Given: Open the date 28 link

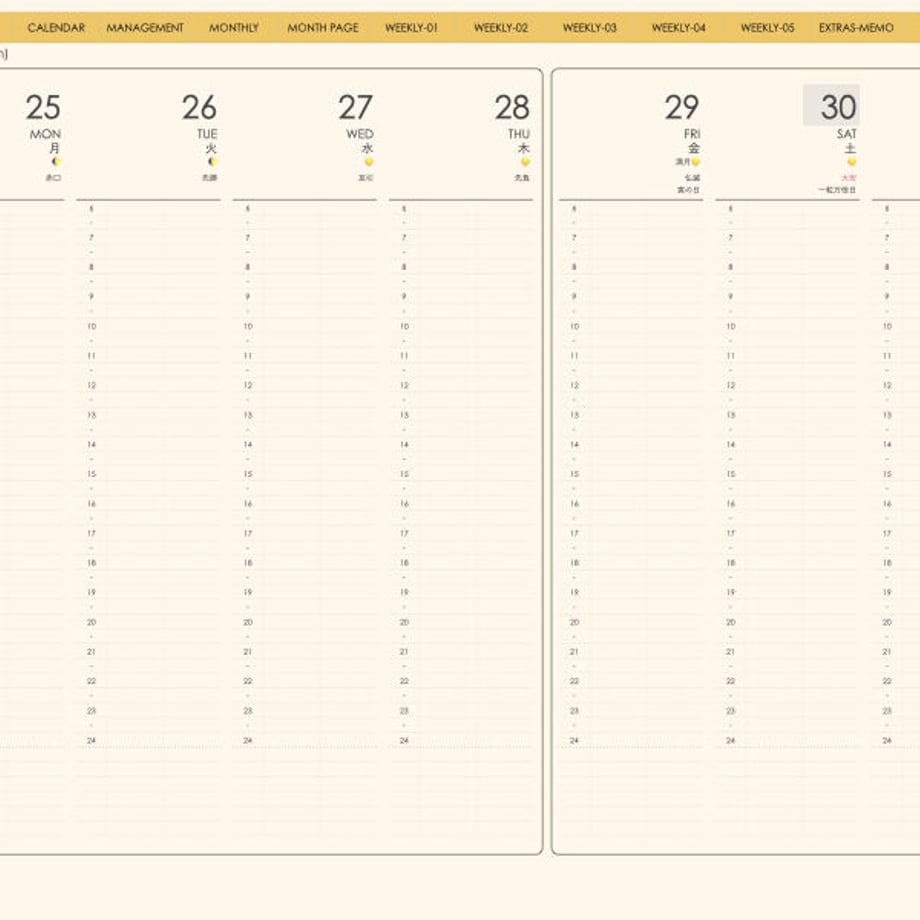Looking at the screenshot, I should [x=512, y=107].
